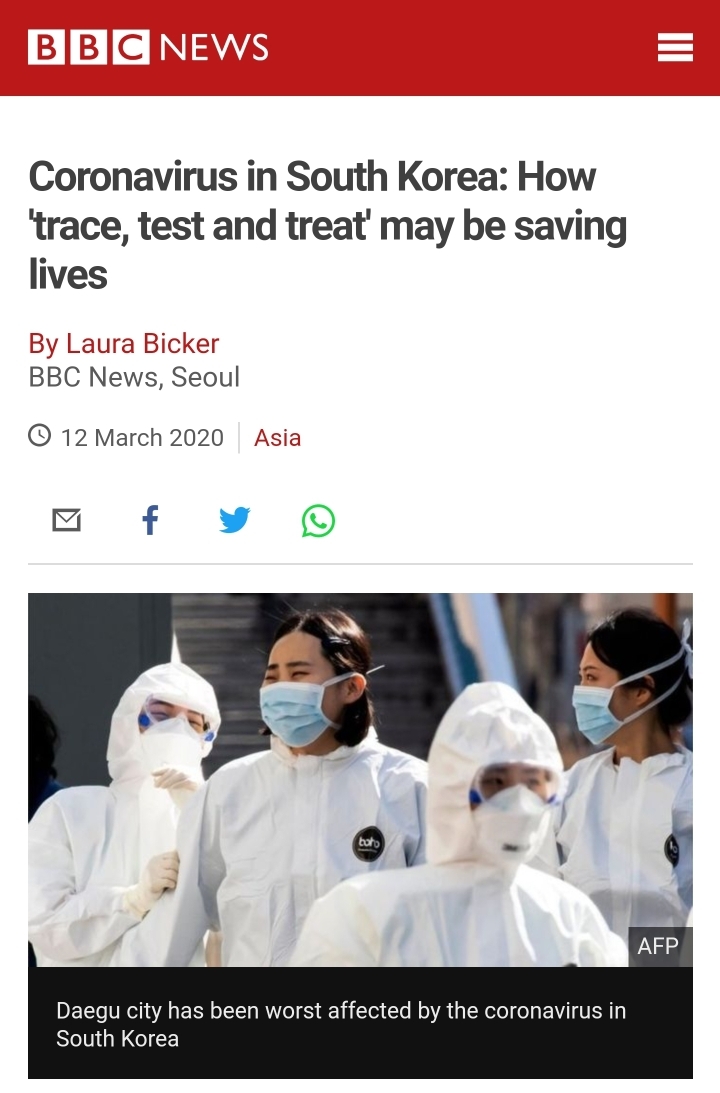Open author page for Laura Bicker
The image size is (720, 1093).
(x=123, y=344)
